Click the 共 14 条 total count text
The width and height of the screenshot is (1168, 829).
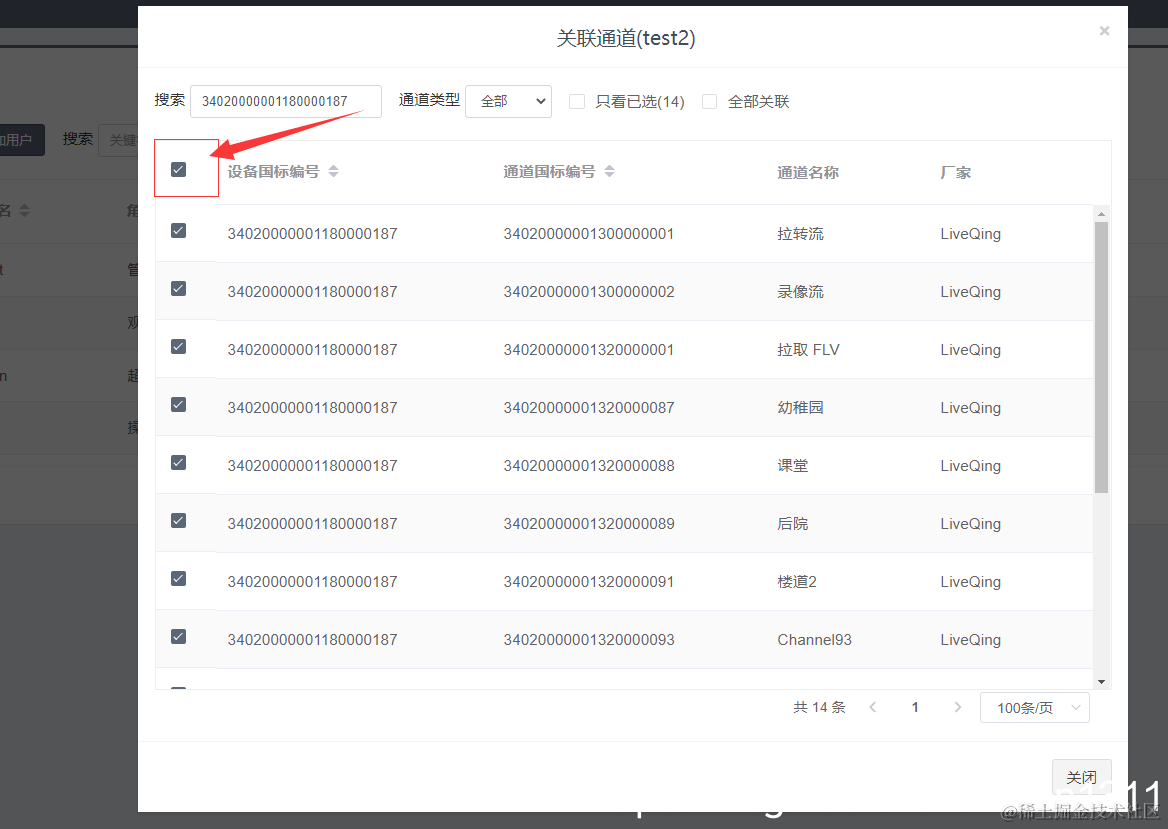819,708
